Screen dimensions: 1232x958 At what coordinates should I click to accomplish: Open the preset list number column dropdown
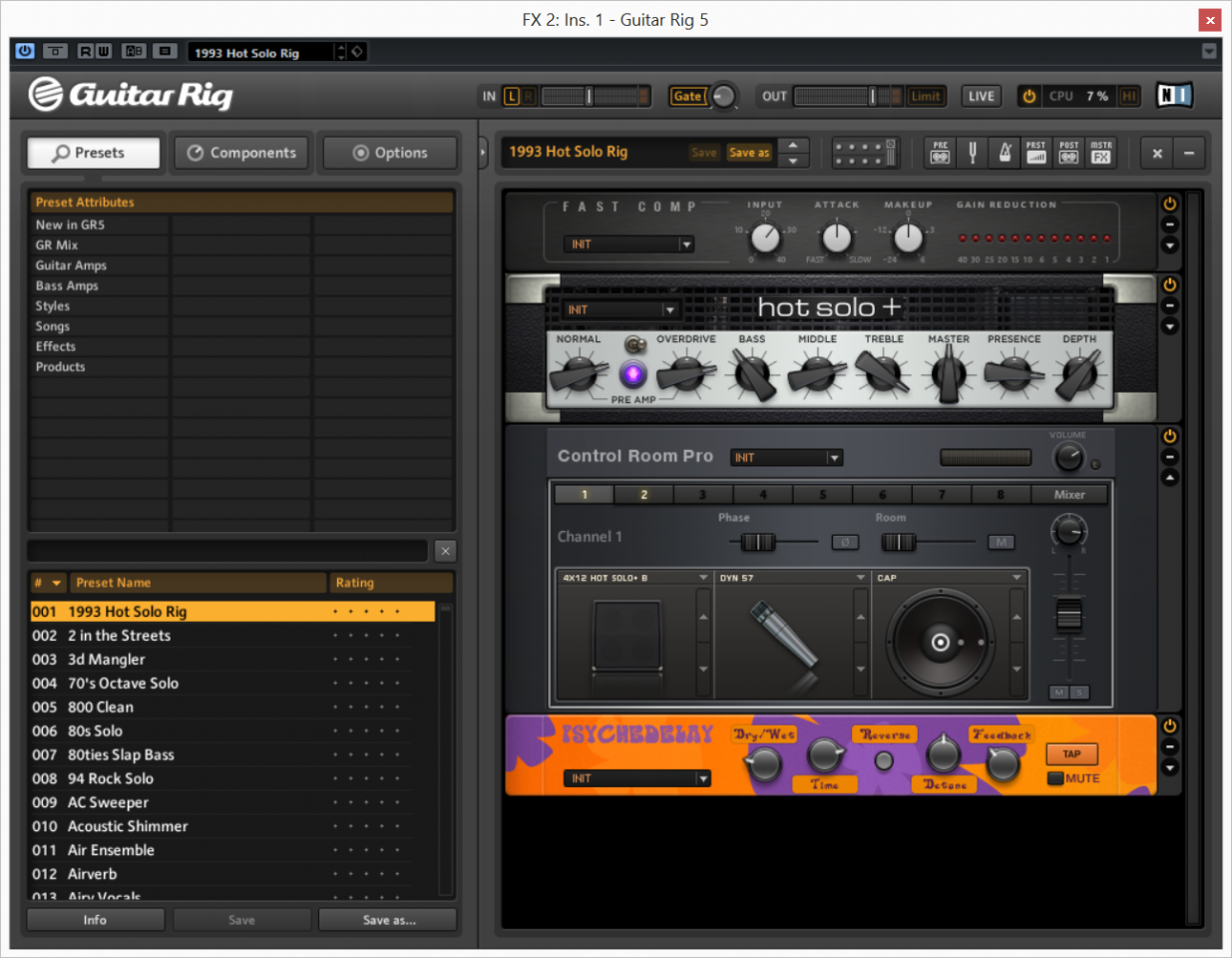tap(57, 583)
